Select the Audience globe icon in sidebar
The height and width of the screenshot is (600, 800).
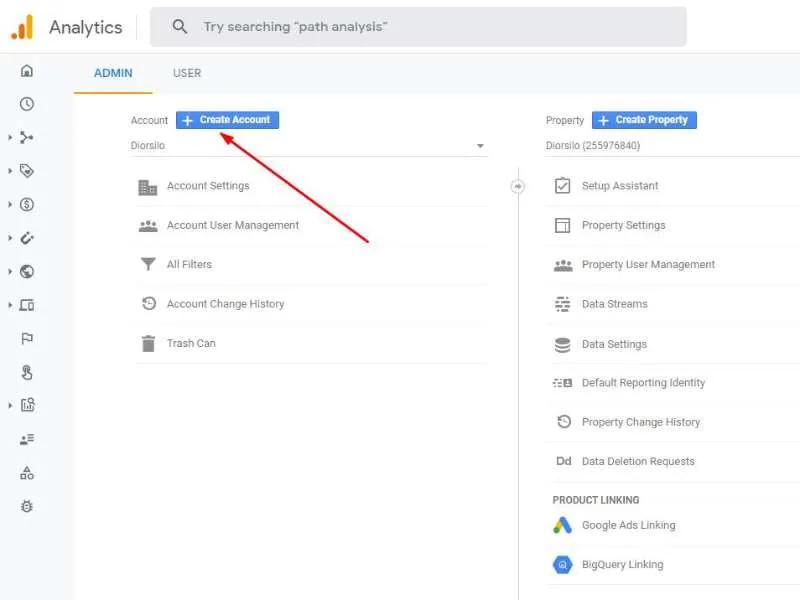point(27,270)
